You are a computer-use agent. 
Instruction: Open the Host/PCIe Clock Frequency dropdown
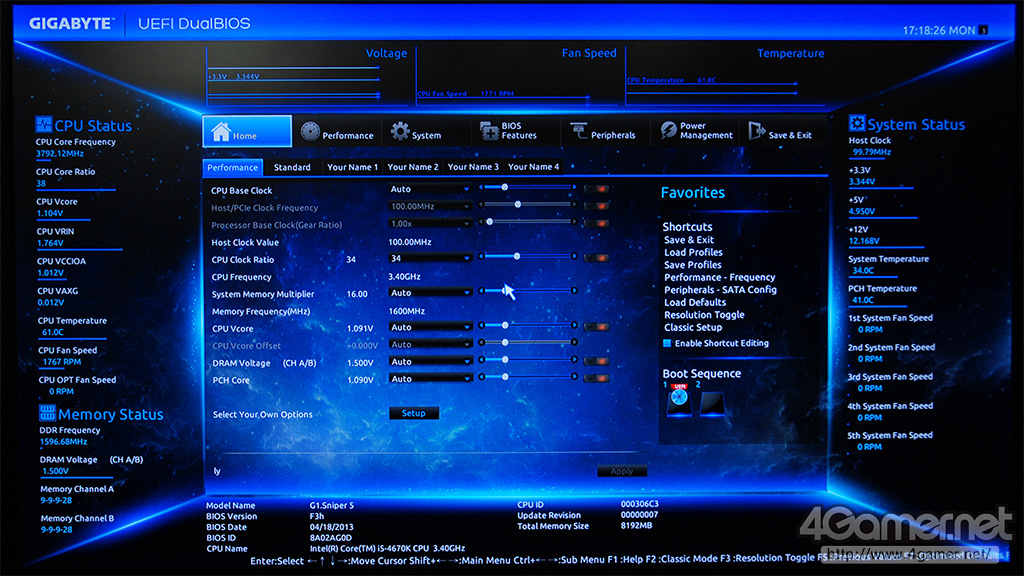[x=430, y=206]
